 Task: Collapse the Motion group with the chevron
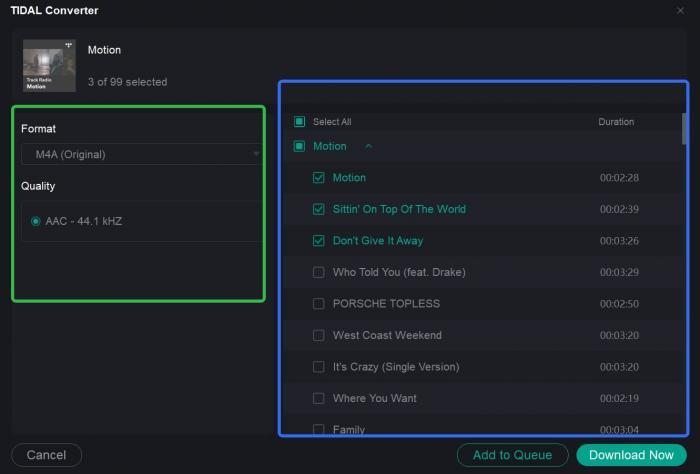click(368, 146)
